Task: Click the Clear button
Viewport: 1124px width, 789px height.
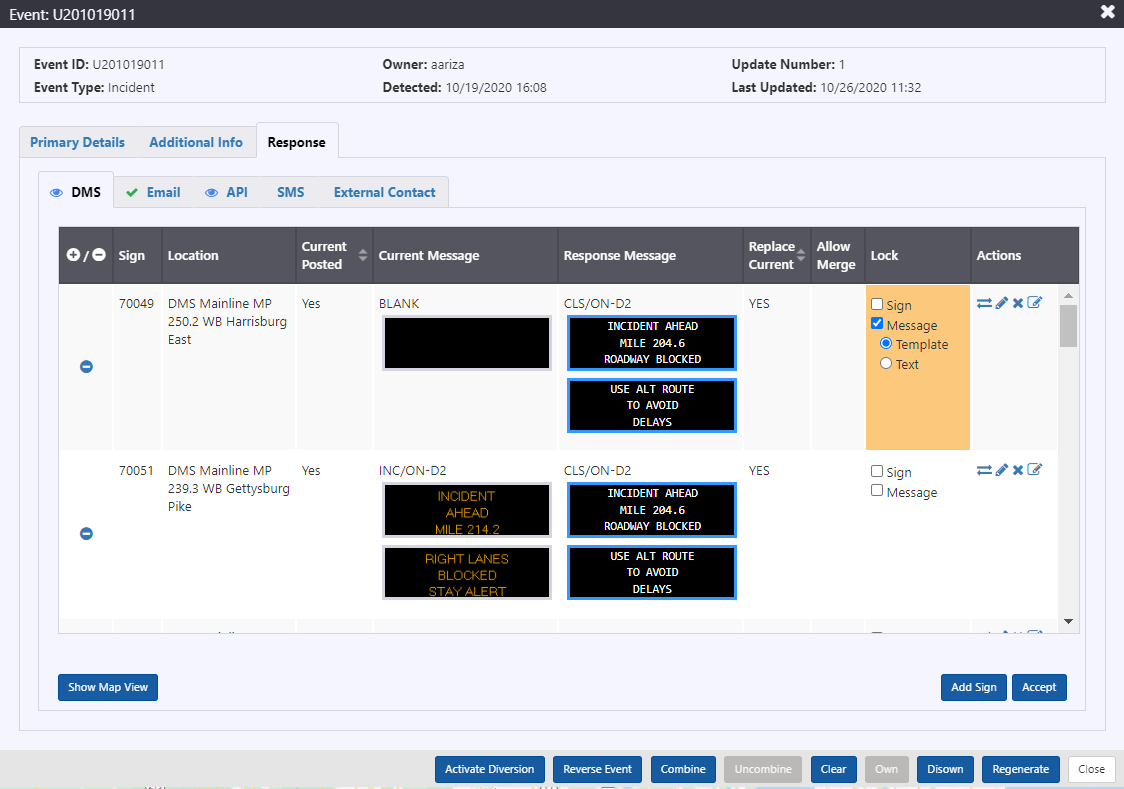Action: 833,769
